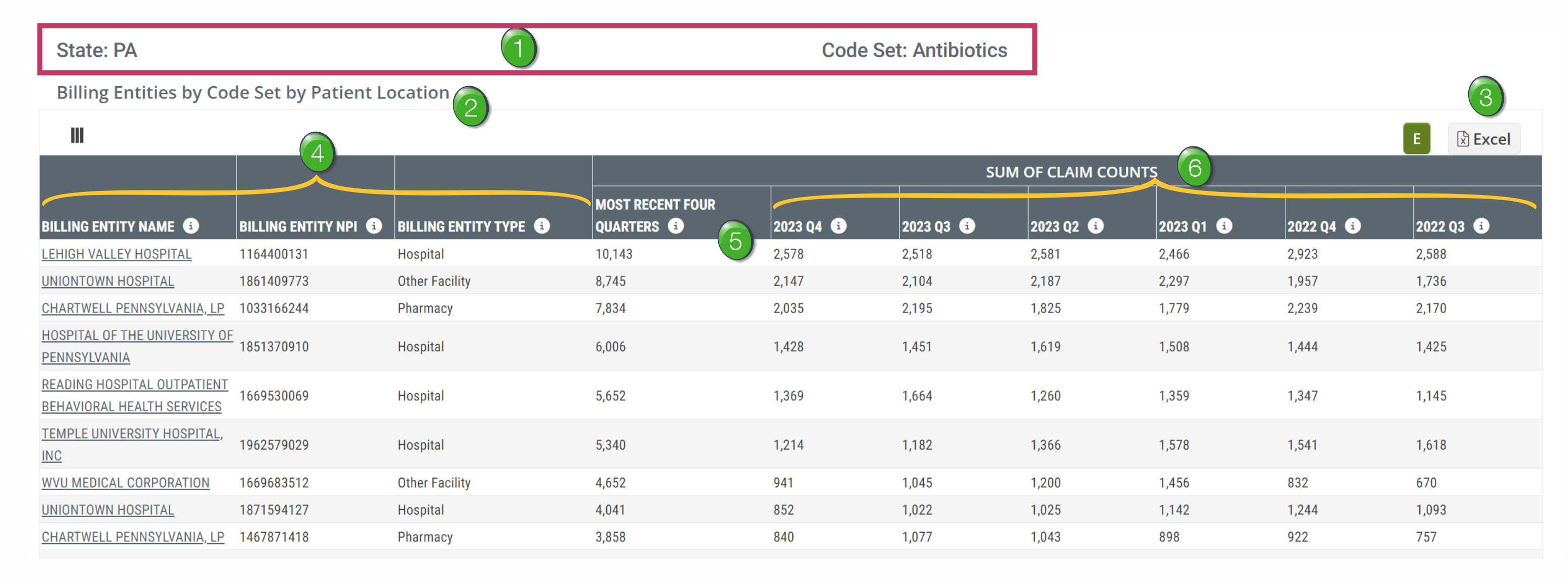Open WVU Medical Corporation link
1568x584 pixels.
[x=126, y=483]
